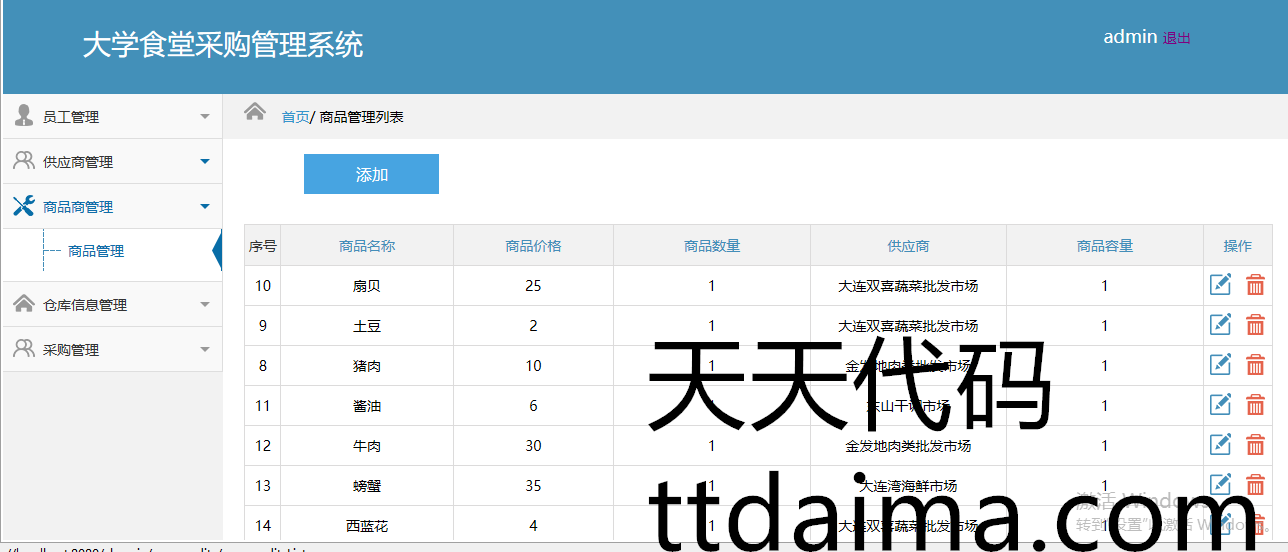Collapse the 商品商管理 menu arrow
This screenshot has width=1288, height=552.
tap(205, 207)
